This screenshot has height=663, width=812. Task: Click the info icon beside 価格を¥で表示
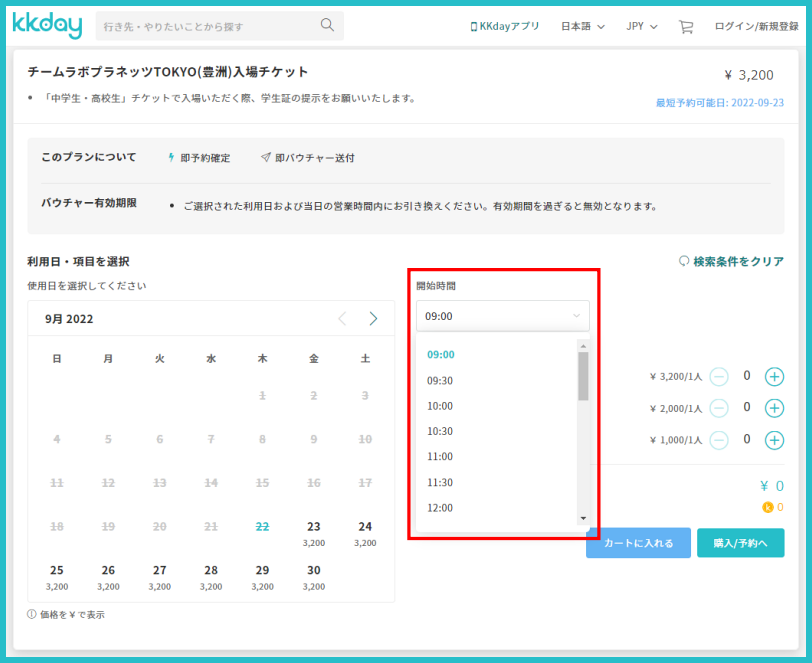click(x=32, y=614)
